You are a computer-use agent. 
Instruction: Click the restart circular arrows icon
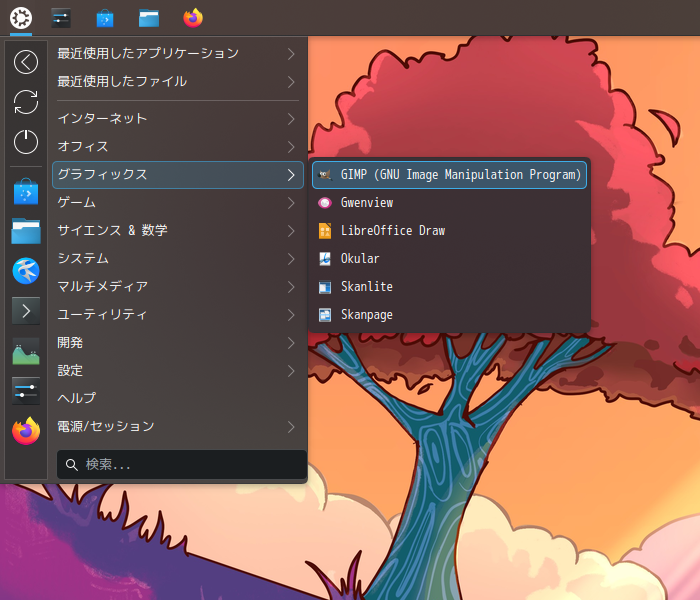click(26, 102)
